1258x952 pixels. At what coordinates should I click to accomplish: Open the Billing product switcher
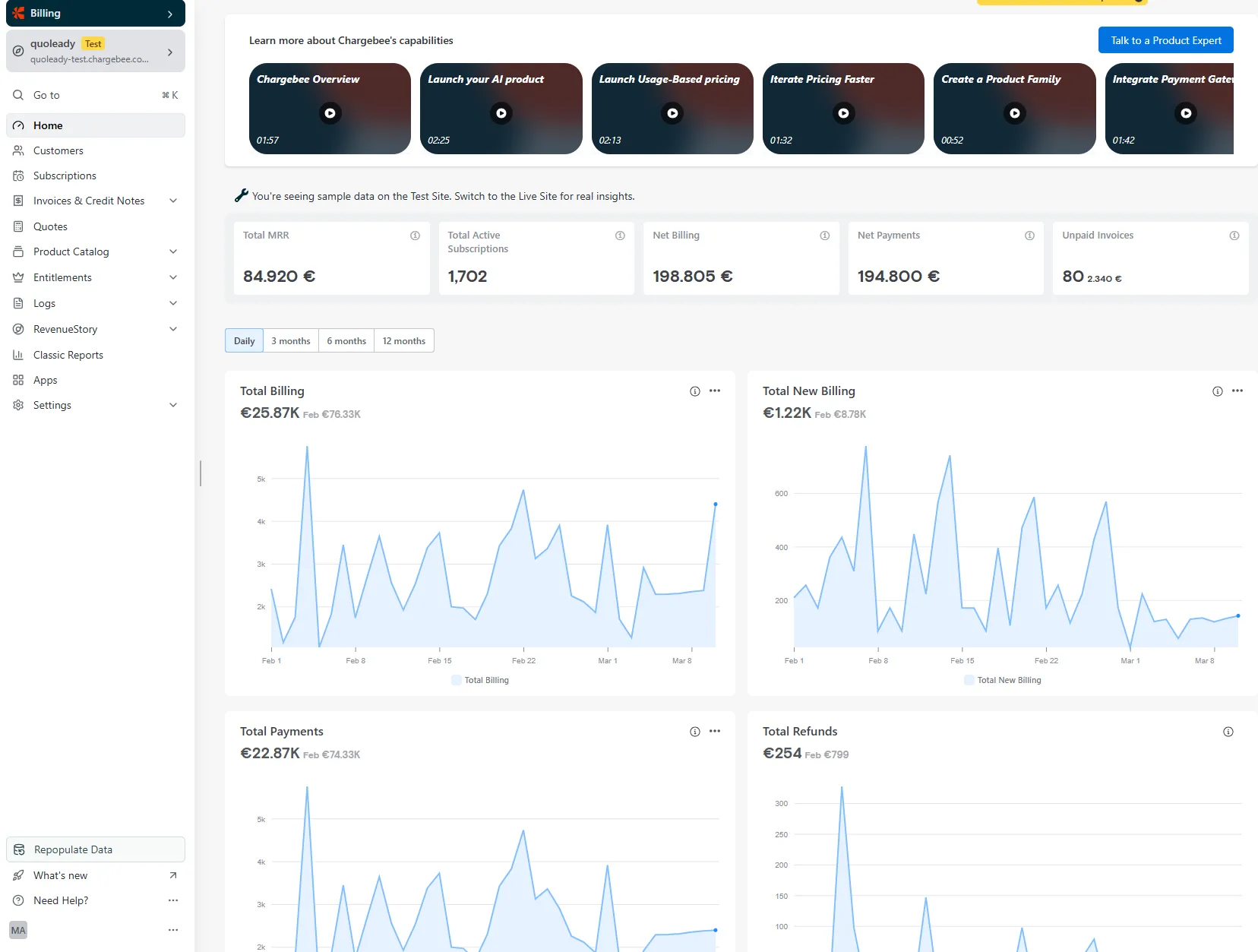click(x=96, y=14)
